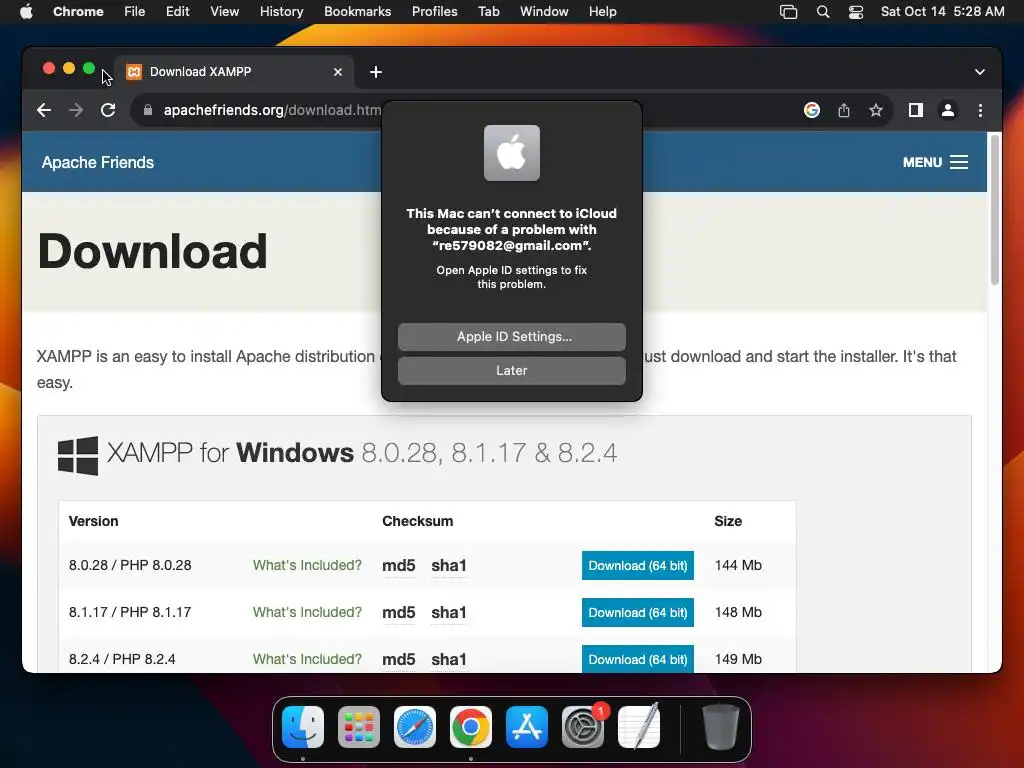Click the Windows logo beside XAMPP heading

tap(78, 456)
